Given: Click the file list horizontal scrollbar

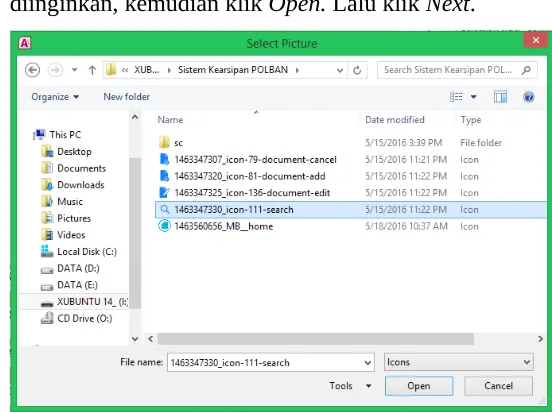Looking at the screenshot, I should [315, 339].
